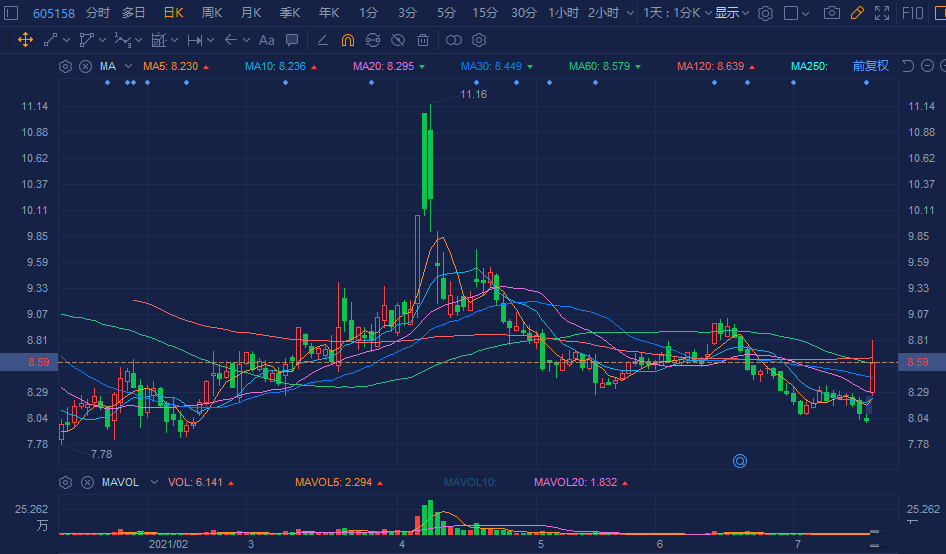Remove the MA indicator with its X icon
The height and width of the screenshot is (554, 946).
(86, 66)
